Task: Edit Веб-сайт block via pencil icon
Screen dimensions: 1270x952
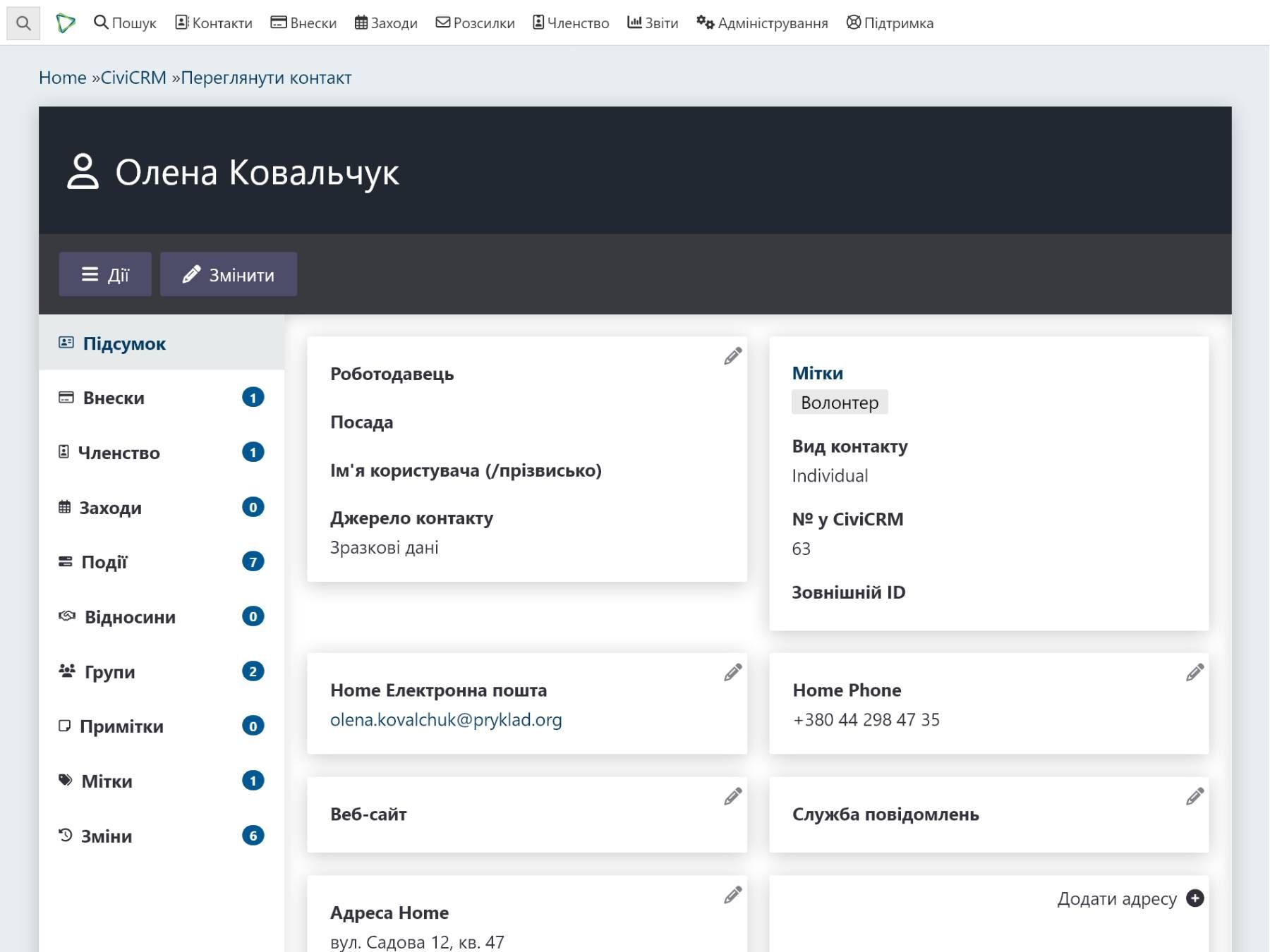Action: (733, 797)
